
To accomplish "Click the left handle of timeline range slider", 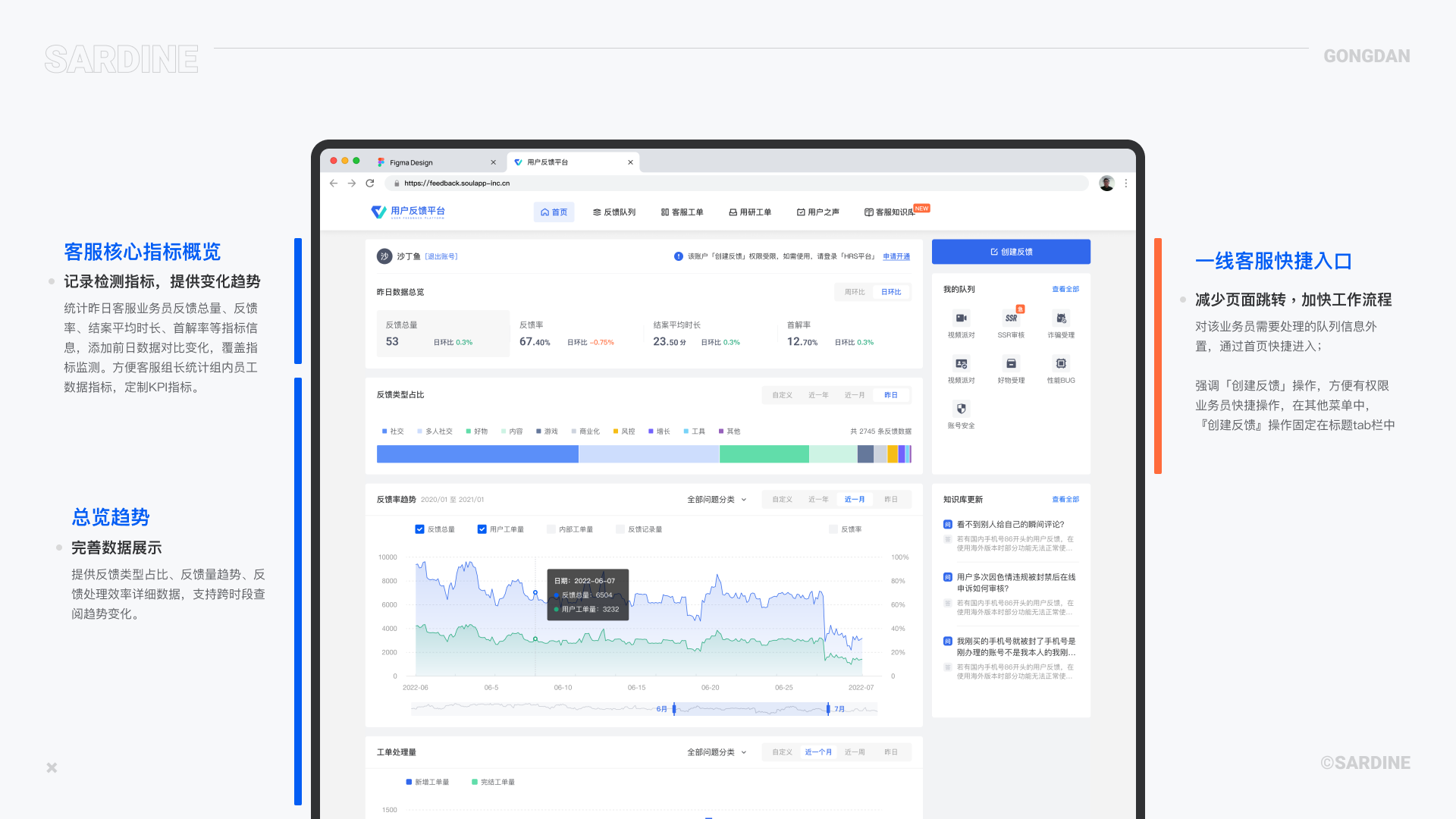I will pyautogui.click(x=674, y=709).
